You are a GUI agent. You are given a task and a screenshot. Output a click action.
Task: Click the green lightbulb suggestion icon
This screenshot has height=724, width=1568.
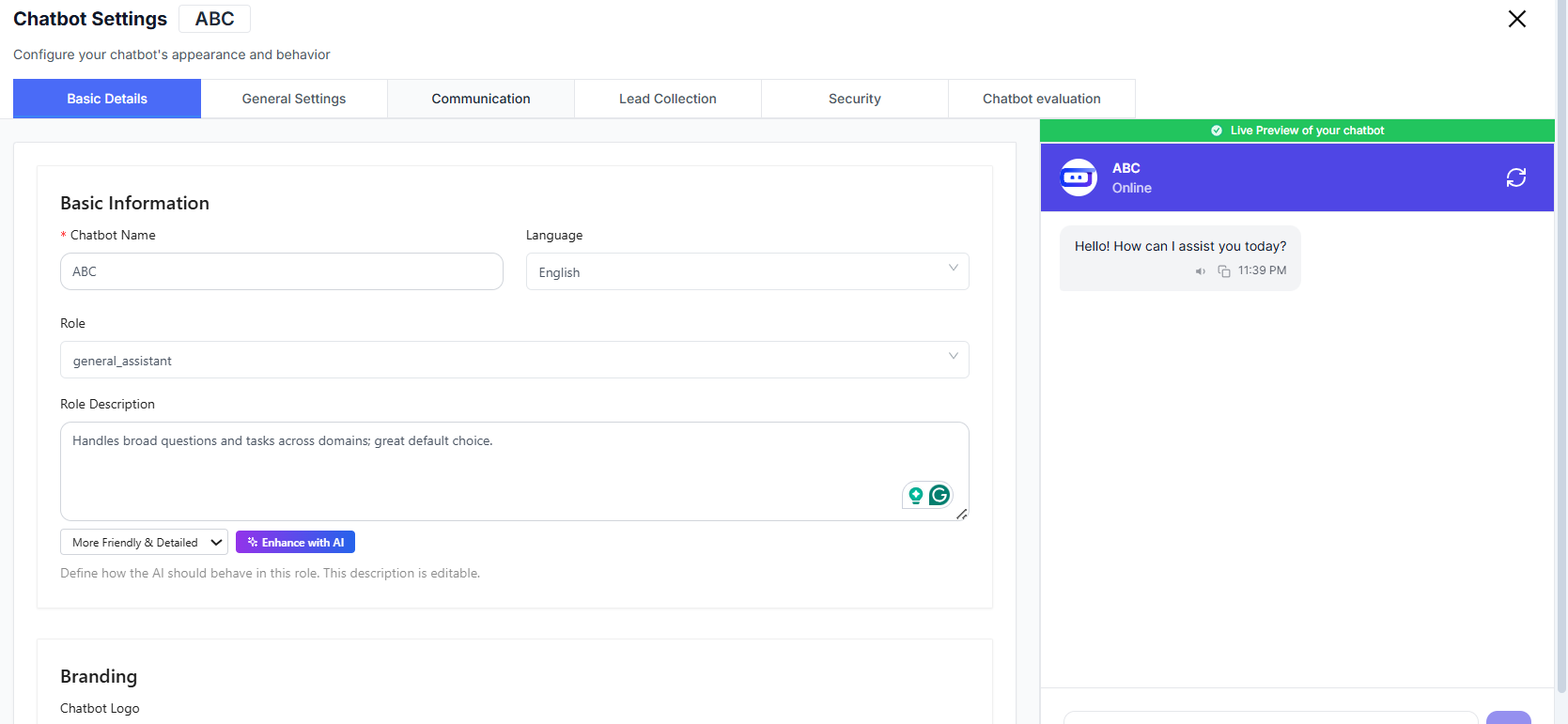tap(915, 495)
